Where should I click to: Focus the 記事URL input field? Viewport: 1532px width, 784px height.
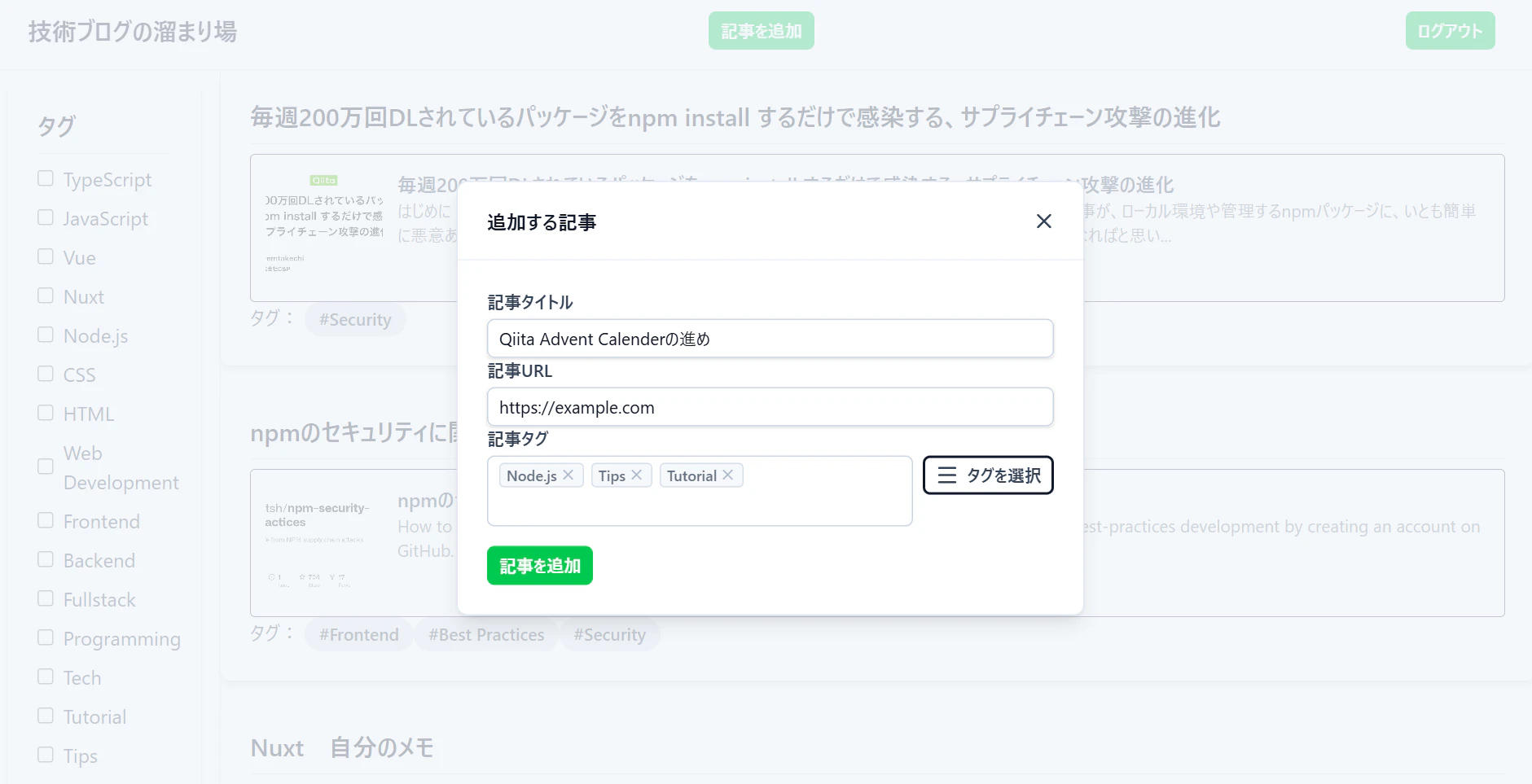[770, 407]
